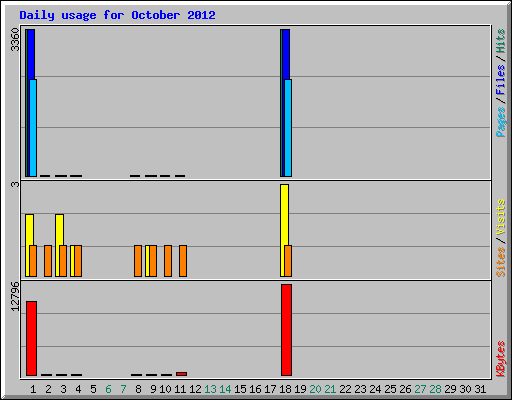
Task: Click day label 5 on the x-axis
Action: tap(93, 389)
